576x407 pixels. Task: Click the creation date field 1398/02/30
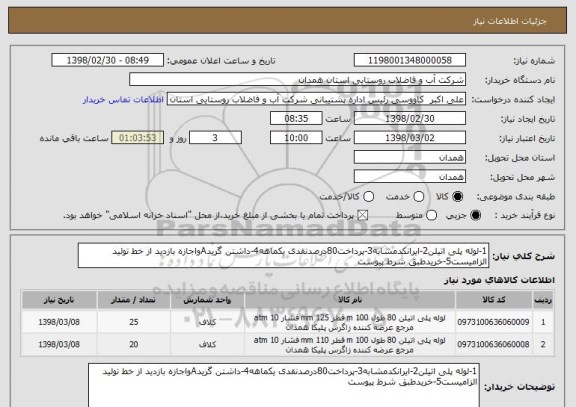pyautogui.click(x=410, y=119)
